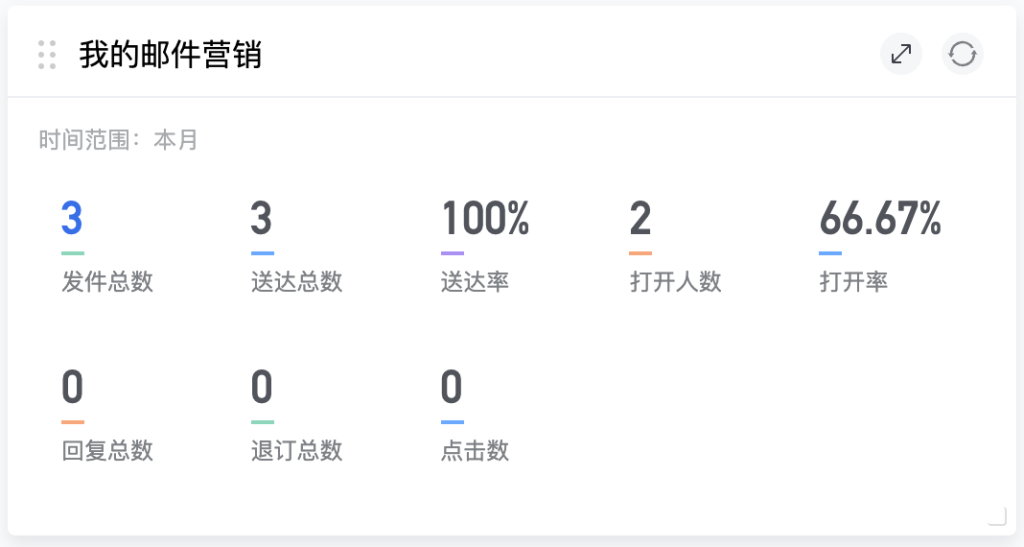The width and height of the screenshot is (1024, 547).
Task: Click the 打开人数 label
Action: tap(675, 282)
